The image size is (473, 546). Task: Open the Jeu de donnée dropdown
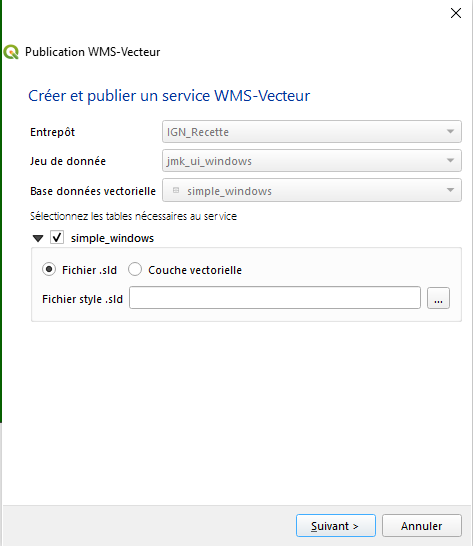312,161
